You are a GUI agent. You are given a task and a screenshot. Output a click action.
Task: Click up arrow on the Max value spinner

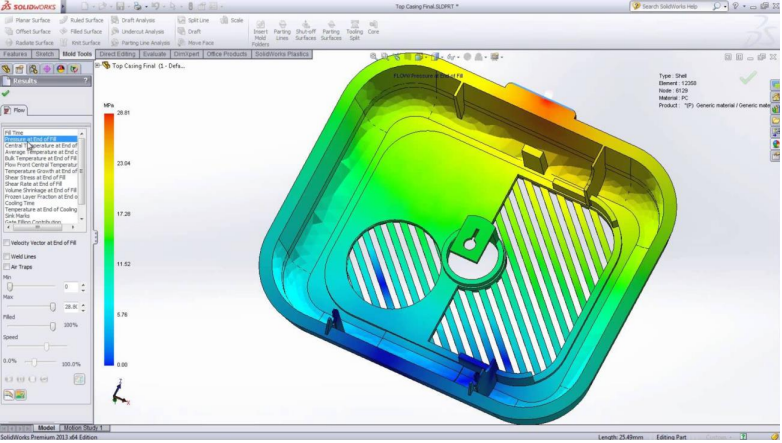[x=83, y=305]
